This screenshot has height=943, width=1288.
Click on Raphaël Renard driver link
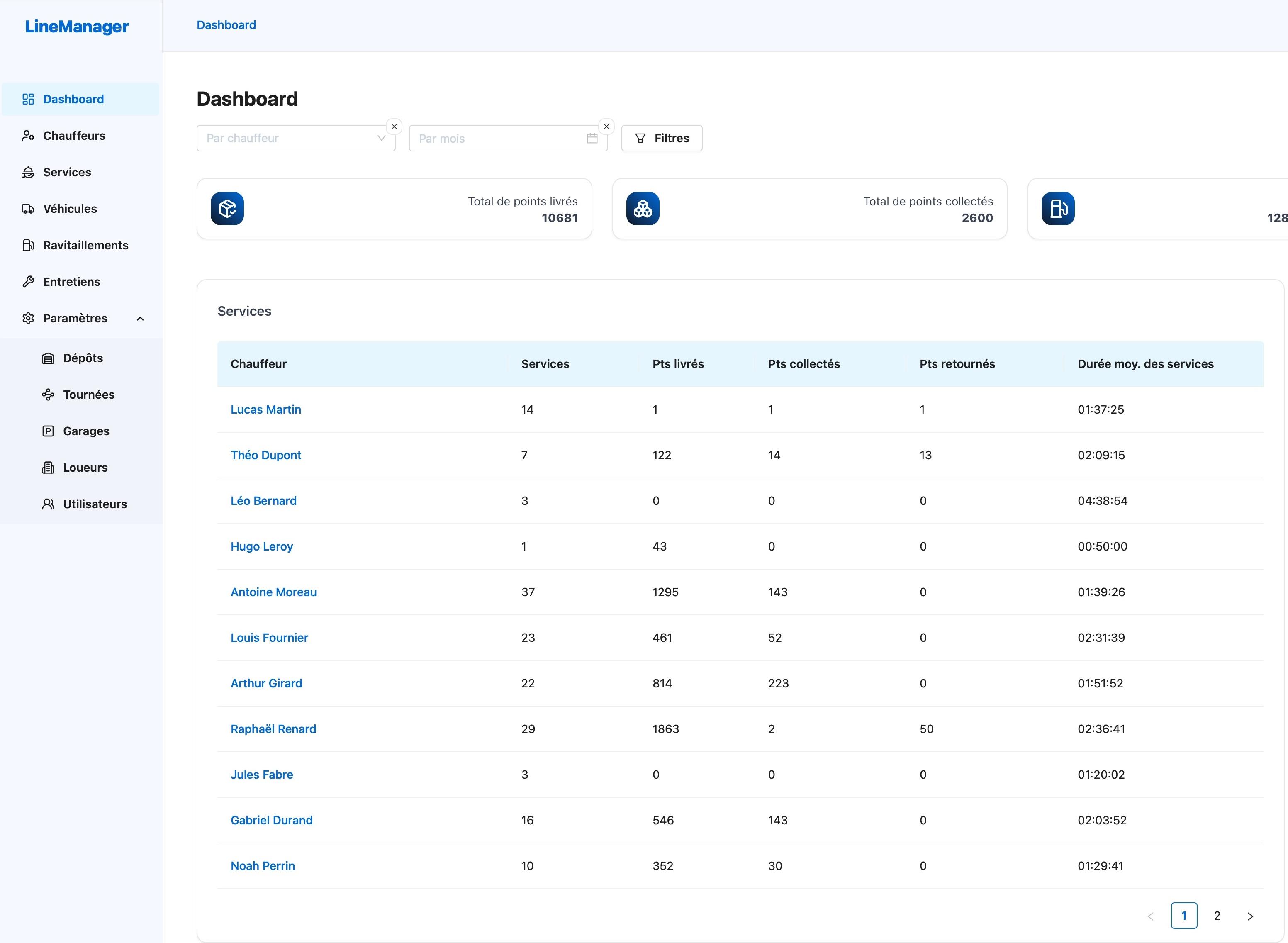point(273,728)
